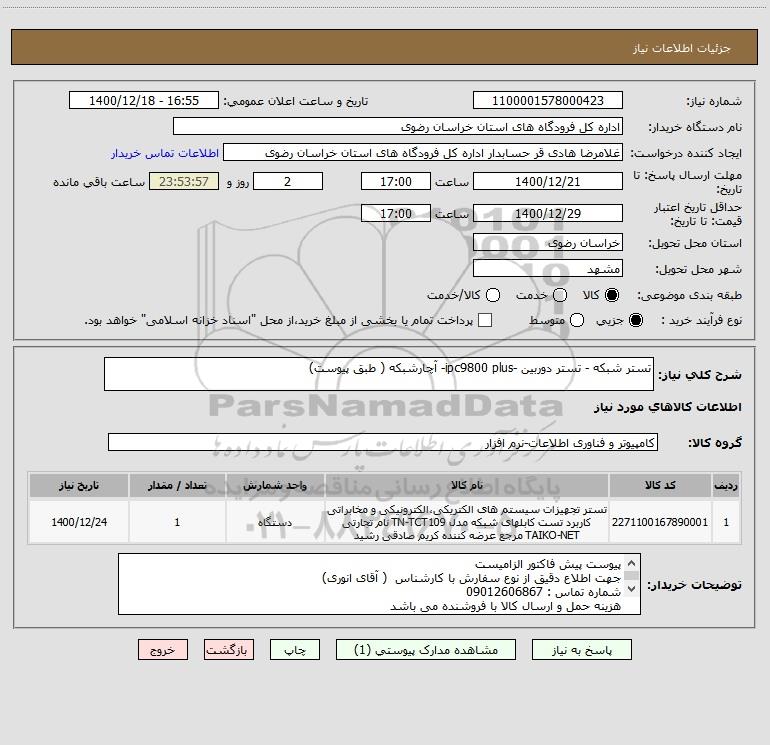This screenshot has height=745, width=770.
Task: Click the request creator name field
Action: 423,153
